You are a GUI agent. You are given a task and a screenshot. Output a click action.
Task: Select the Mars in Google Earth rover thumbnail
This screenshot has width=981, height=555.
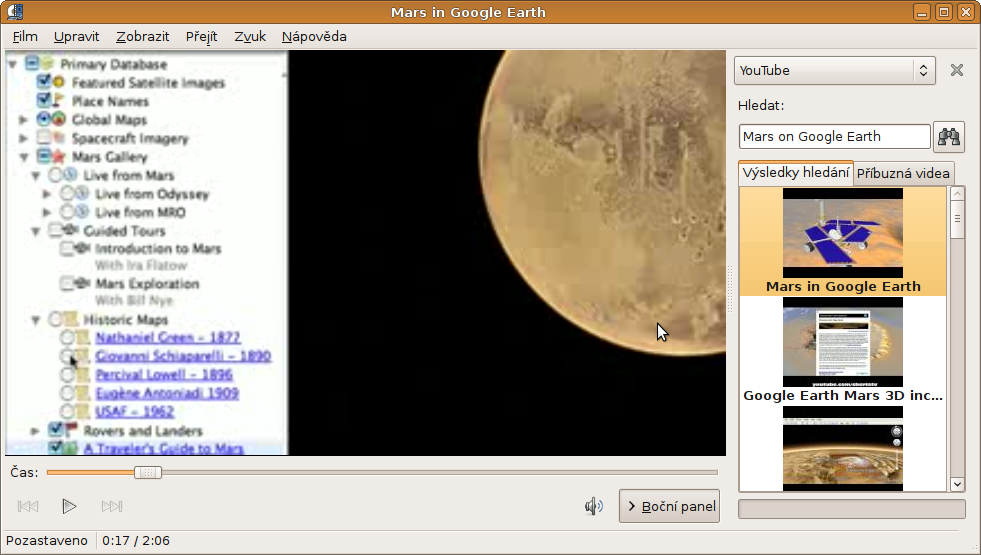point(843,233)
